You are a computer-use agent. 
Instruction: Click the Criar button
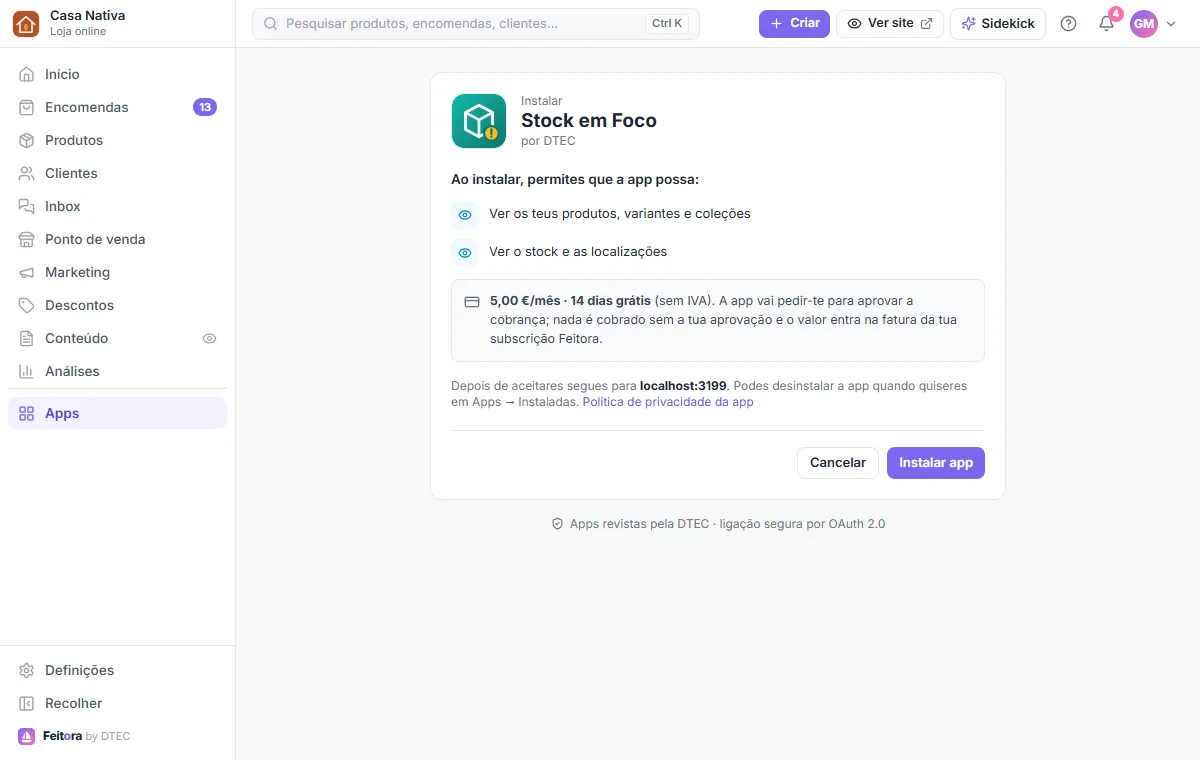(794, 23)
